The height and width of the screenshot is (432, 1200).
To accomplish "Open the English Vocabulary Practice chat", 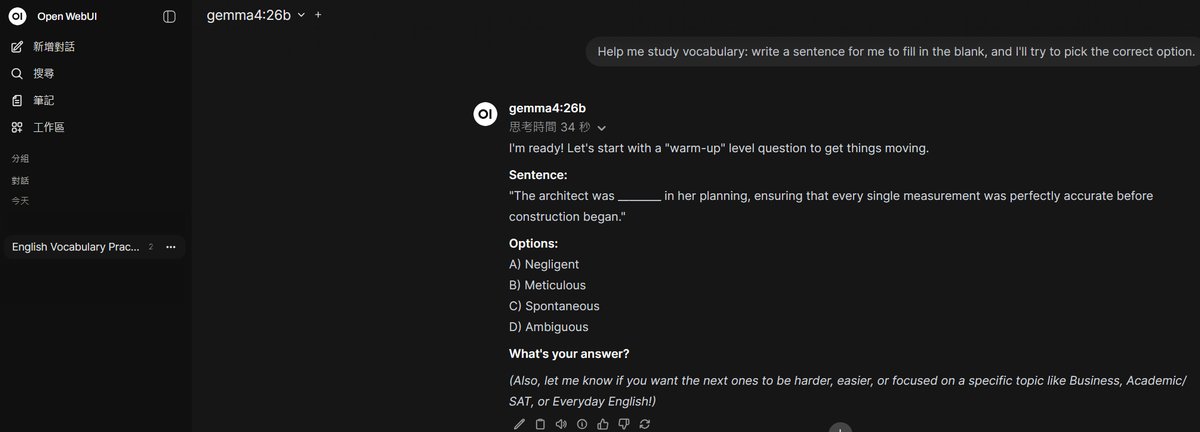I will (x=76, y=247).
